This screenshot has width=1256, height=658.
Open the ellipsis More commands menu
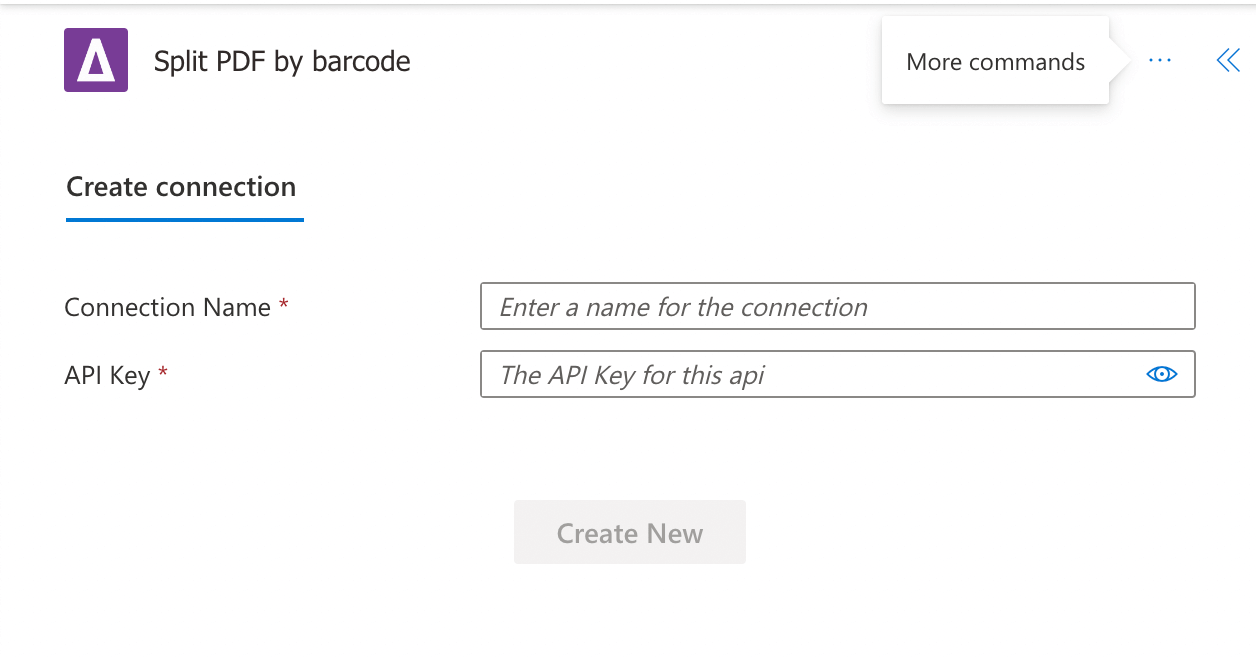click(x=1160, y=61)
